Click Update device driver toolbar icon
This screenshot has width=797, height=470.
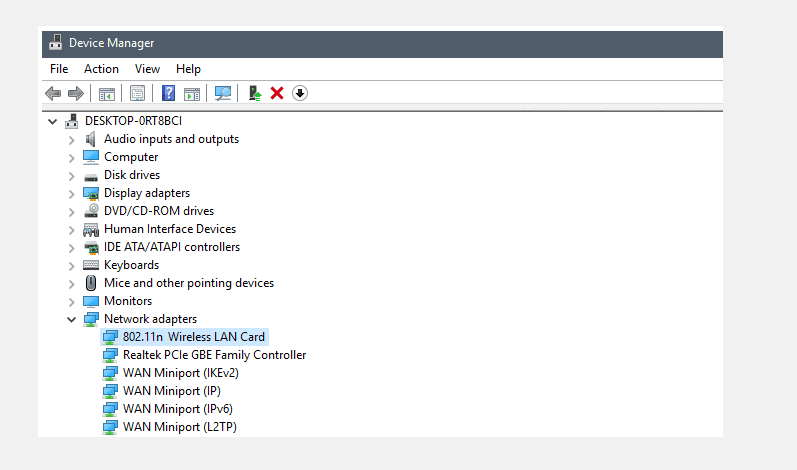tap(255, 93)
